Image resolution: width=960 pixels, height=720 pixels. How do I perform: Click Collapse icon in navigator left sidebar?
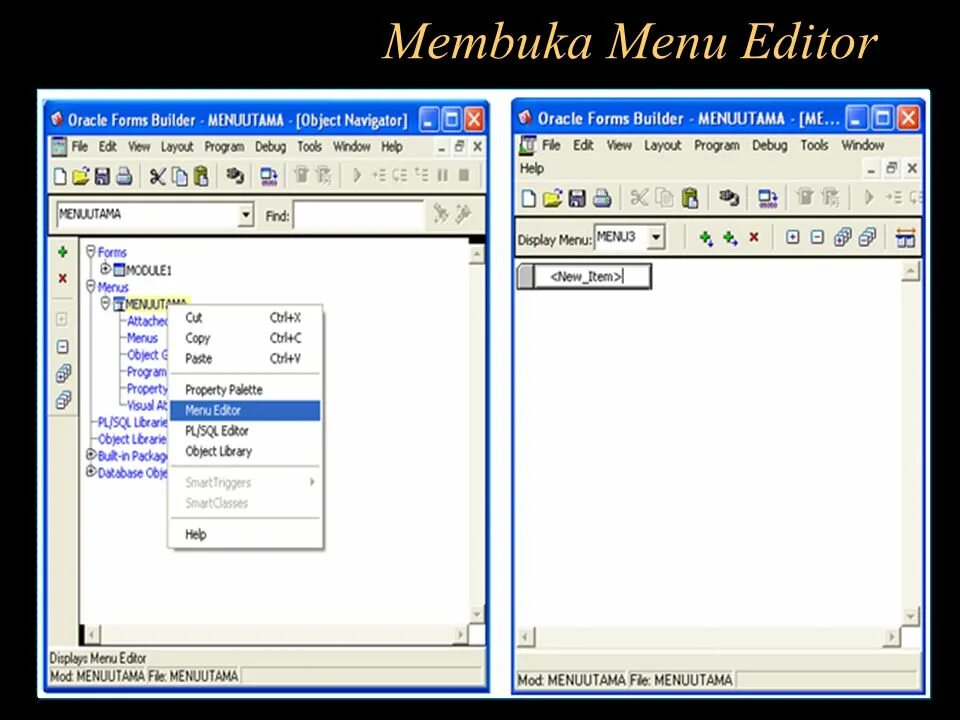click(62, 347)
